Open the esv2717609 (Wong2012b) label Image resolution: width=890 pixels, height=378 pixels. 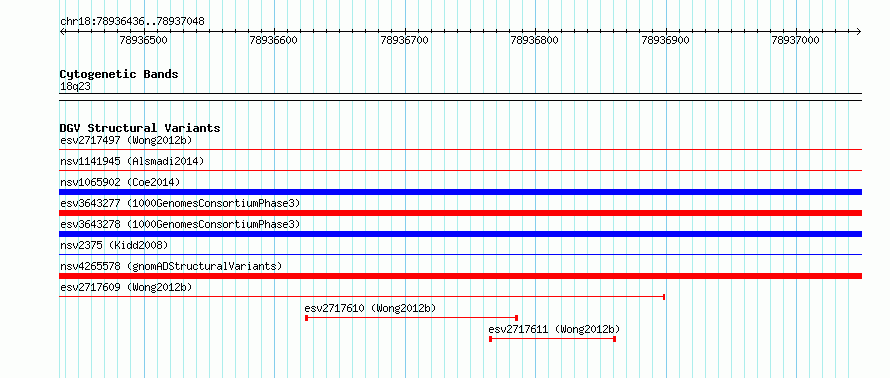(x=126, y=287)
